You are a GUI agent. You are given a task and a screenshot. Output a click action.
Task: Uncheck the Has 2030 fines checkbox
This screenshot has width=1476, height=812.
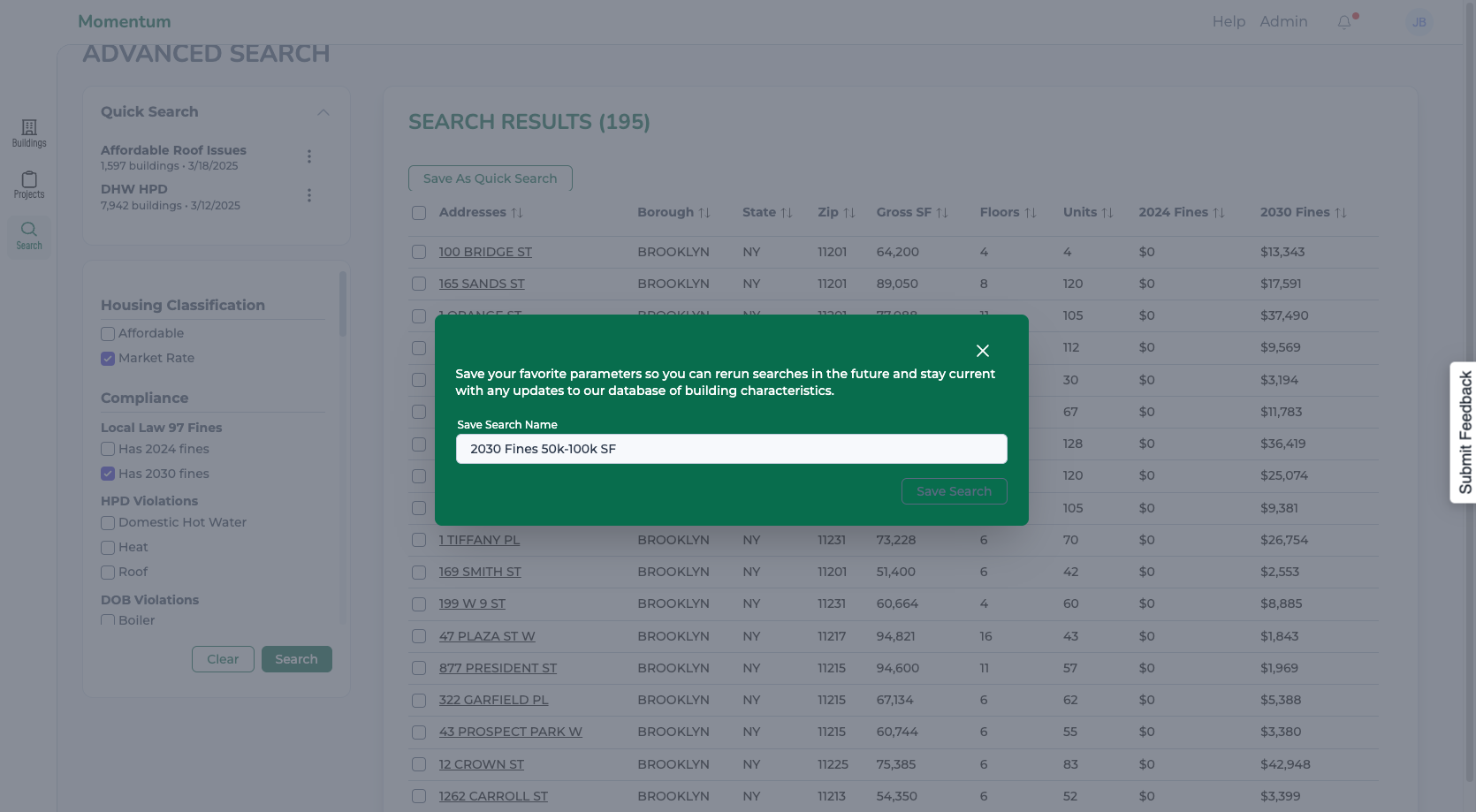point(108,474)
